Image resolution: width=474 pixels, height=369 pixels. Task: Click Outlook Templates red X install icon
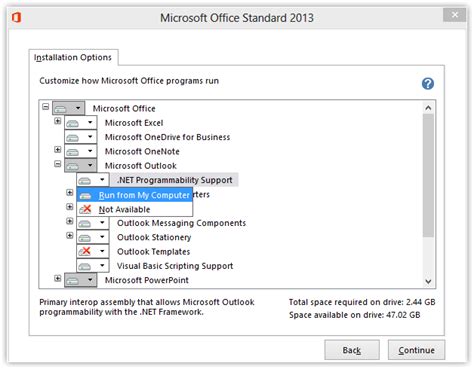(x=85, y=251)
